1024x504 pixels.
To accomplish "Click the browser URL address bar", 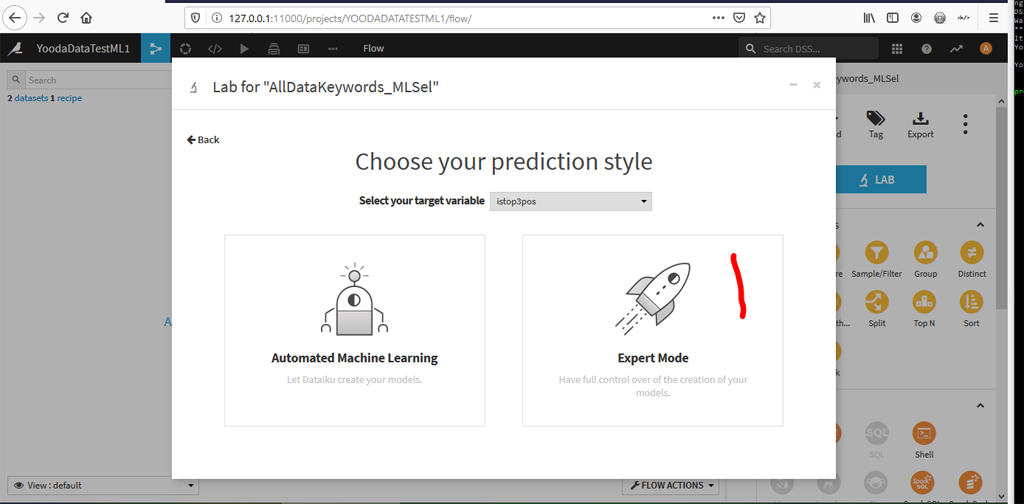I will click(x=477, y=18).
